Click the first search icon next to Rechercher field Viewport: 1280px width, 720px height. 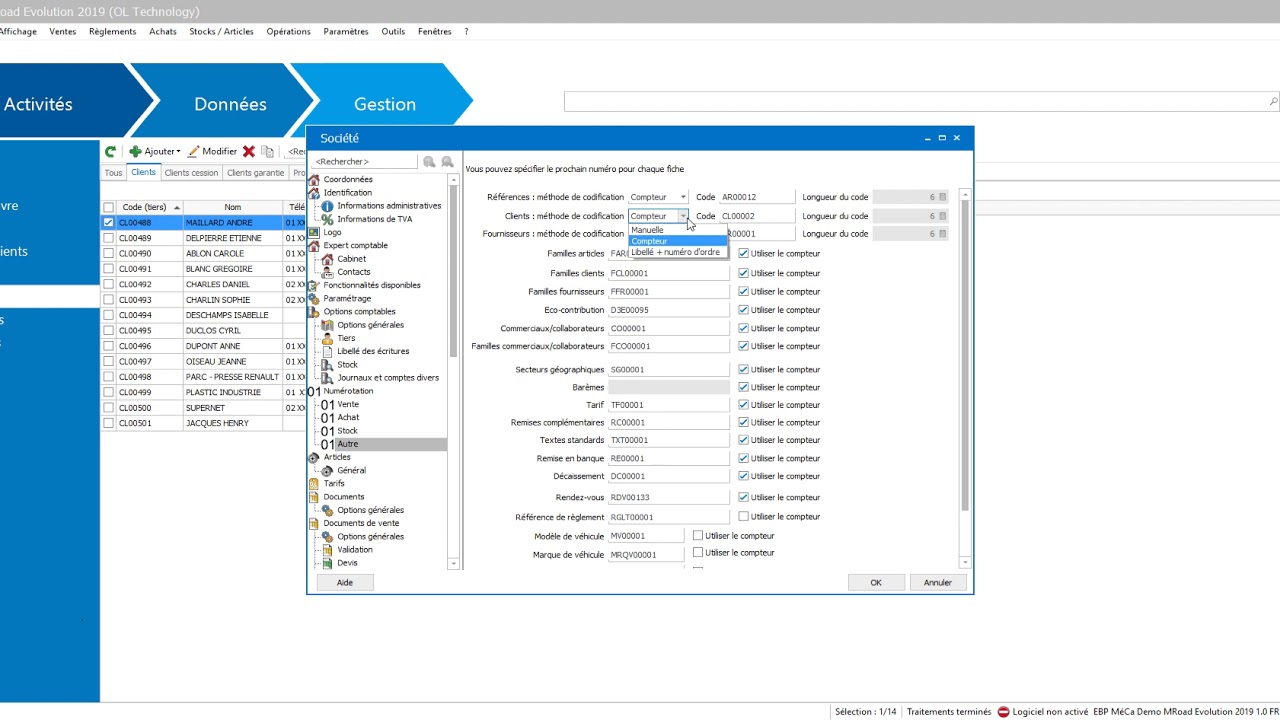pos(429,162)
